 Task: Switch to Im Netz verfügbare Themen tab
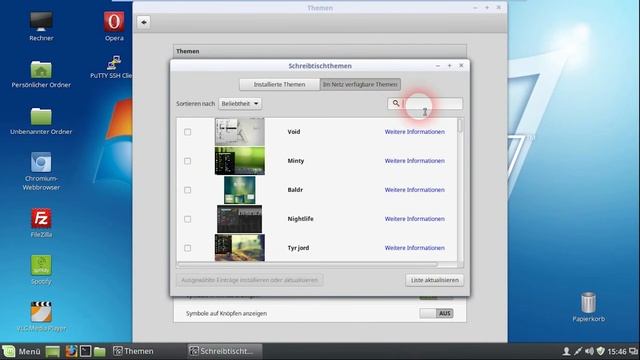(360, 84)
